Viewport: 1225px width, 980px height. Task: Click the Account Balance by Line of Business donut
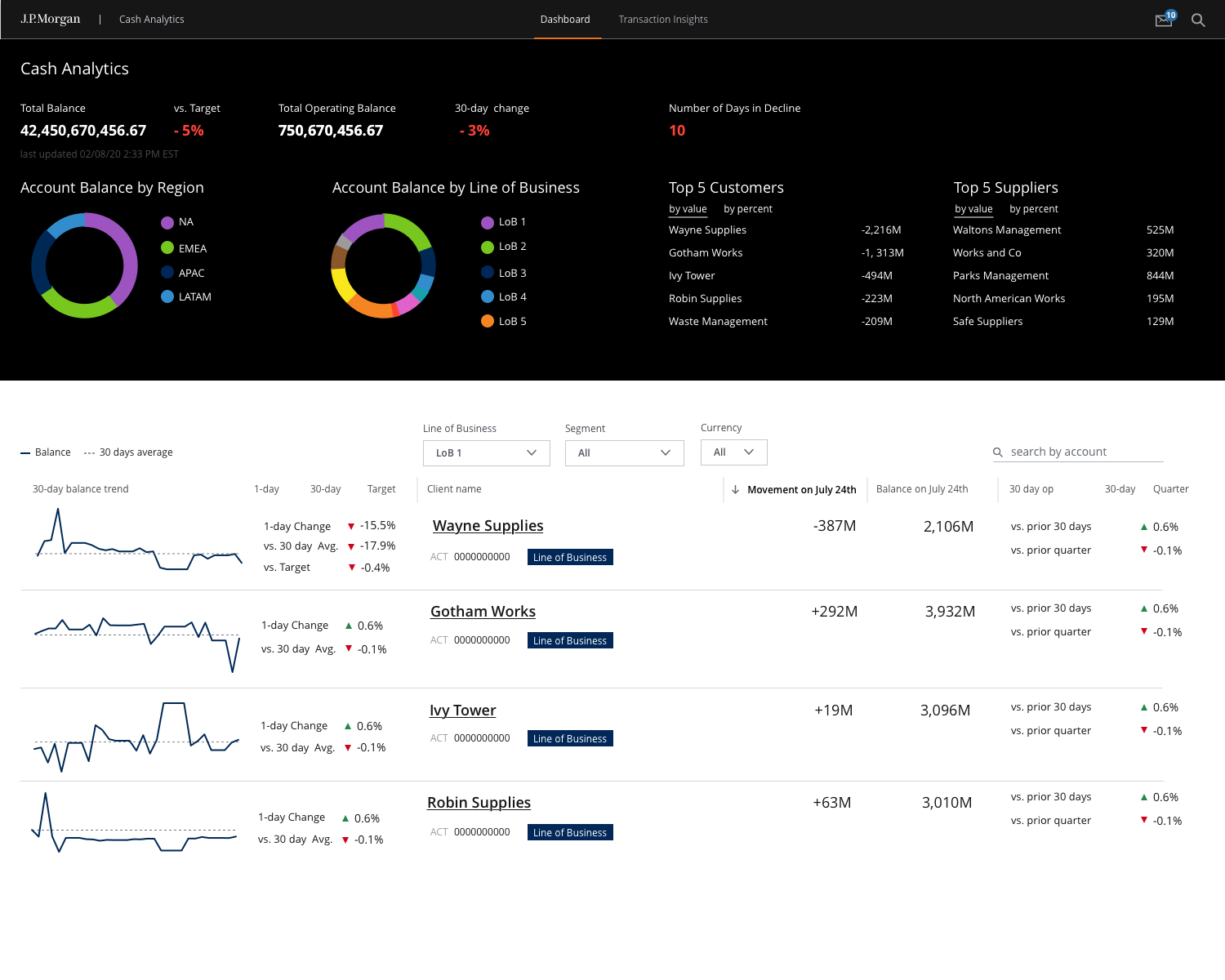tap(383, 265)
